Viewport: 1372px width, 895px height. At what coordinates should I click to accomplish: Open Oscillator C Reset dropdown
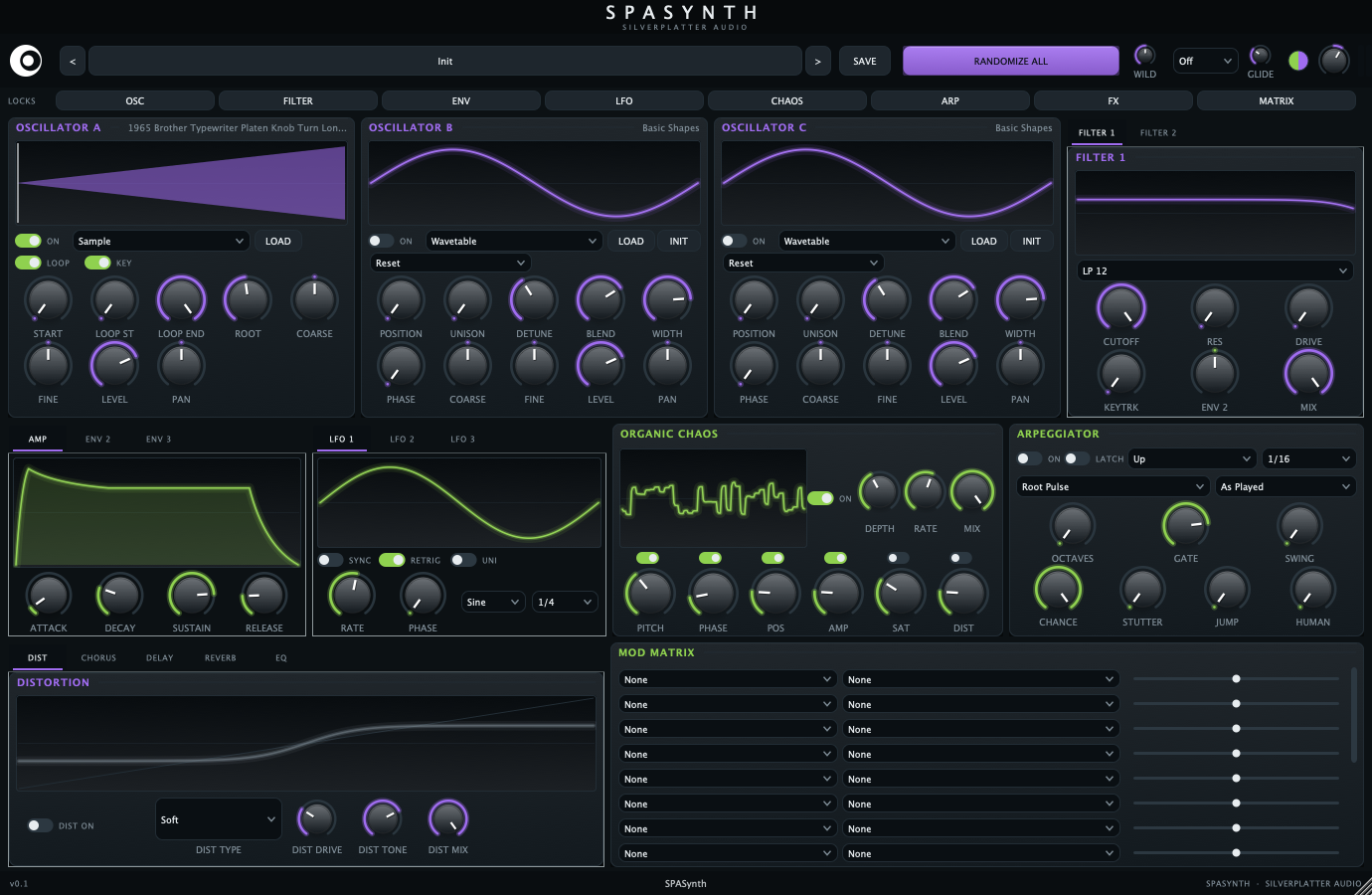click(x=803, y=263)
